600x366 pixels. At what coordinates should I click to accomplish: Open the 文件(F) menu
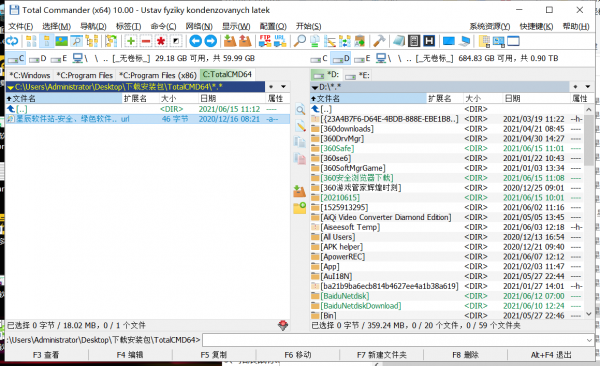pyautogui.click(x=21, y=26)
